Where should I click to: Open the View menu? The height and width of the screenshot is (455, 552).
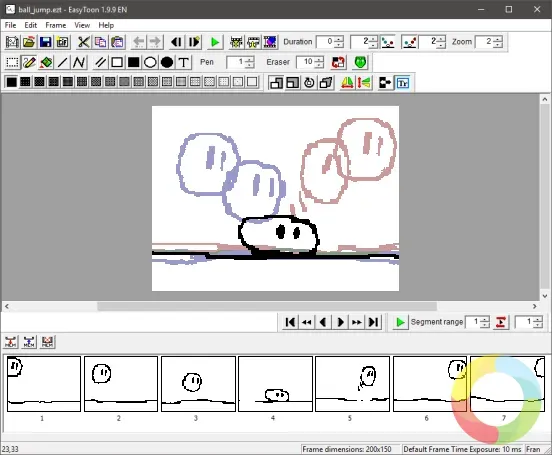click(82, 25)
